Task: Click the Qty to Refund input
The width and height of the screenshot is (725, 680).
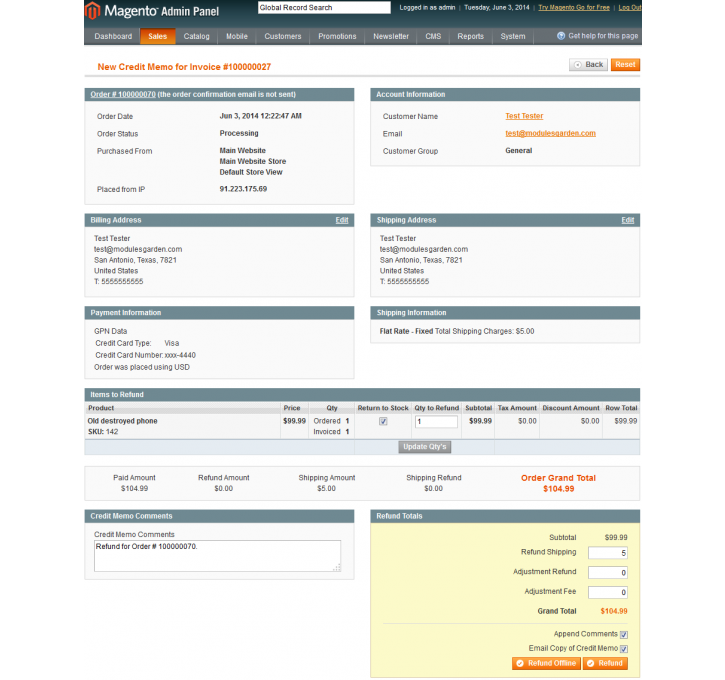Action: pos(436,422)
